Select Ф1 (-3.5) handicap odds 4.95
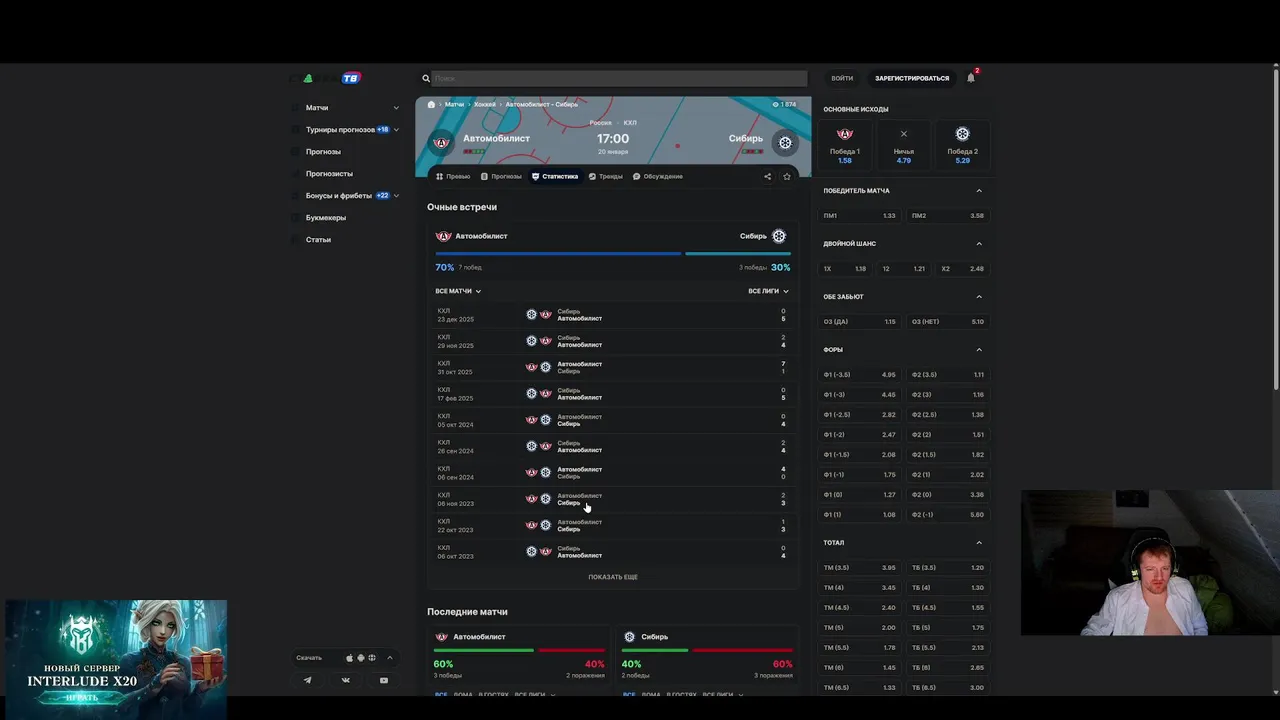1280x720 pixels. [860, 375]
